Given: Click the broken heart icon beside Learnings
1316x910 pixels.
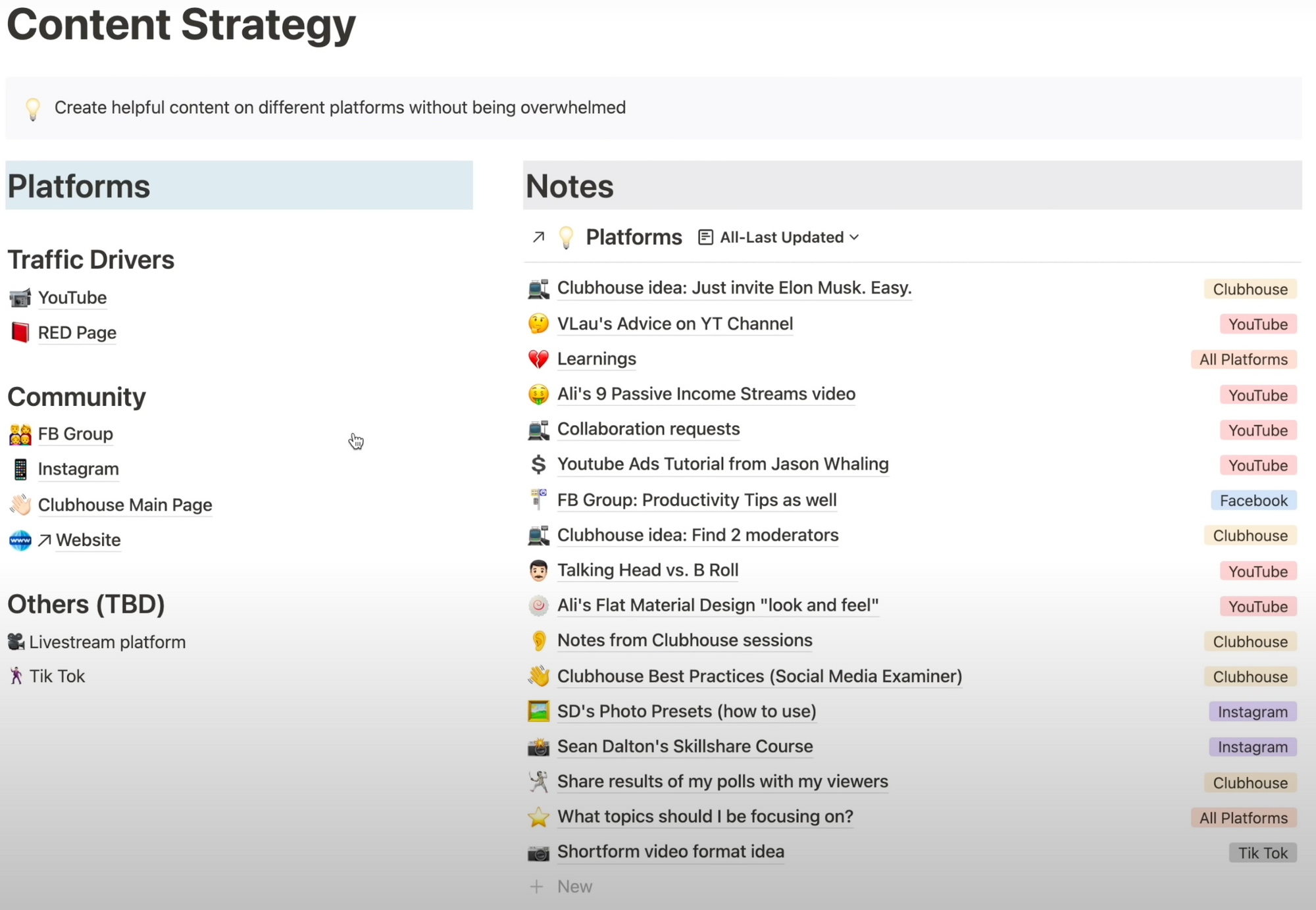Looking at the screenshot, I should click(538, 359).
